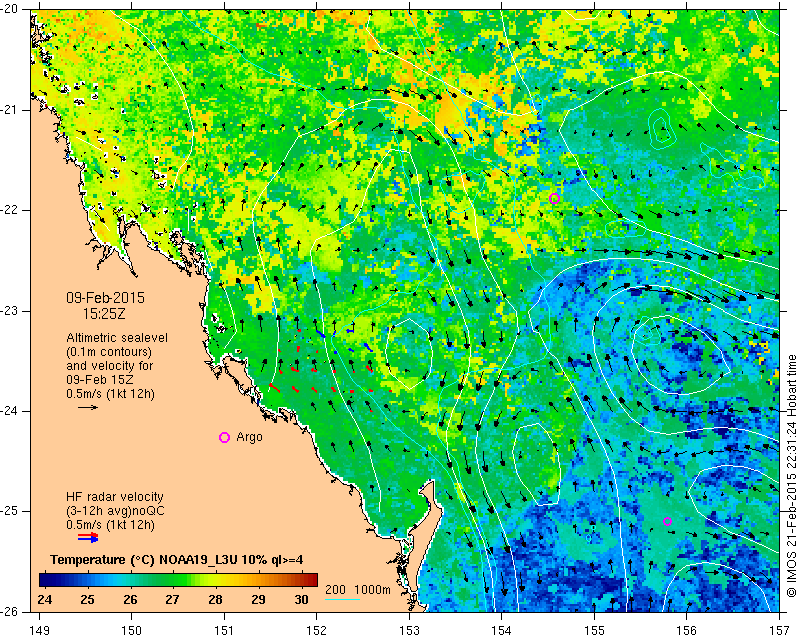Click the 'Altimetric sealevel' label
The height and width of the screenshot is (640, 800).
pyautogui.click(x=117, y=338)
